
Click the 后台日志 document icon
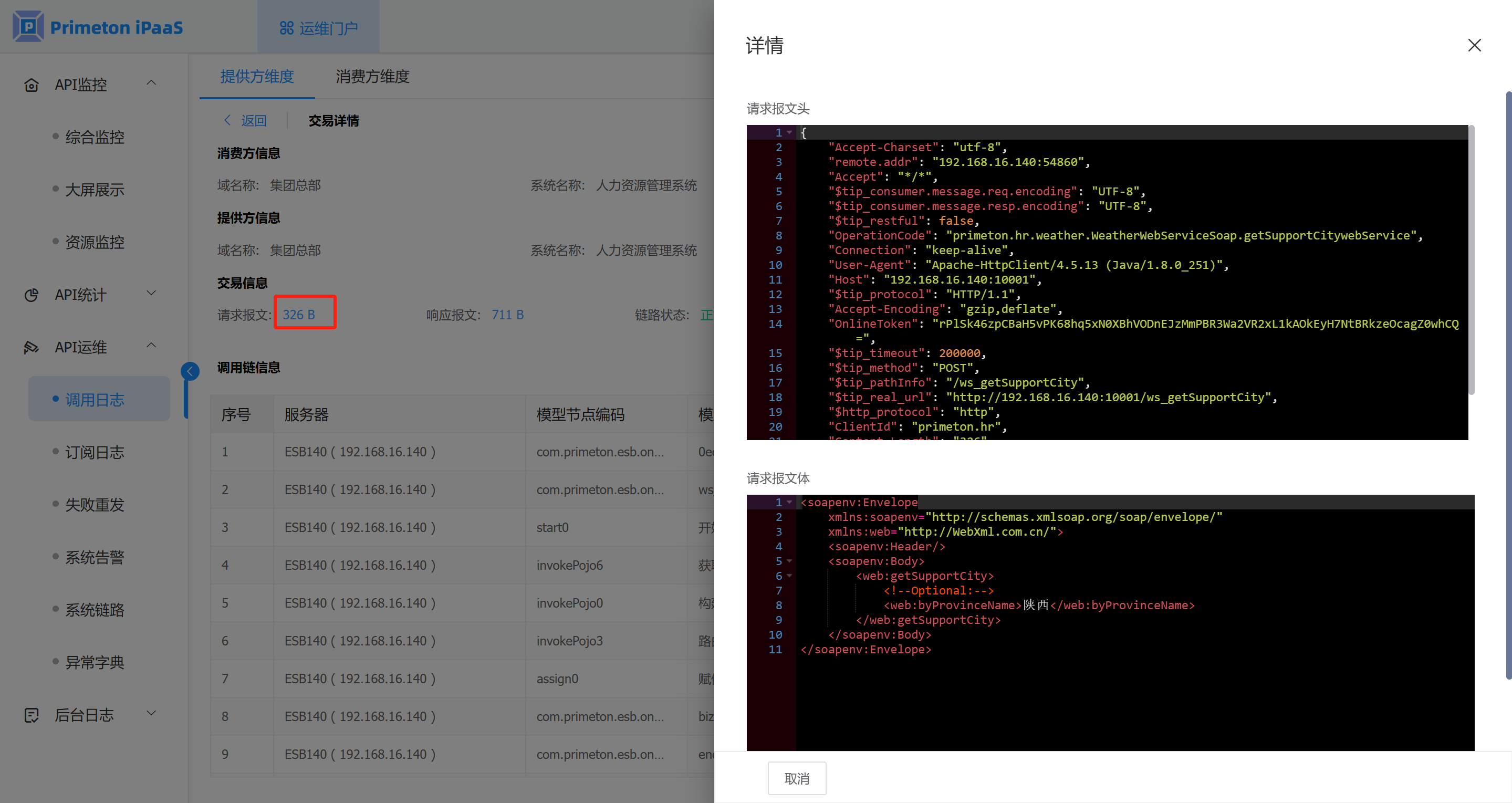(31, 715)
